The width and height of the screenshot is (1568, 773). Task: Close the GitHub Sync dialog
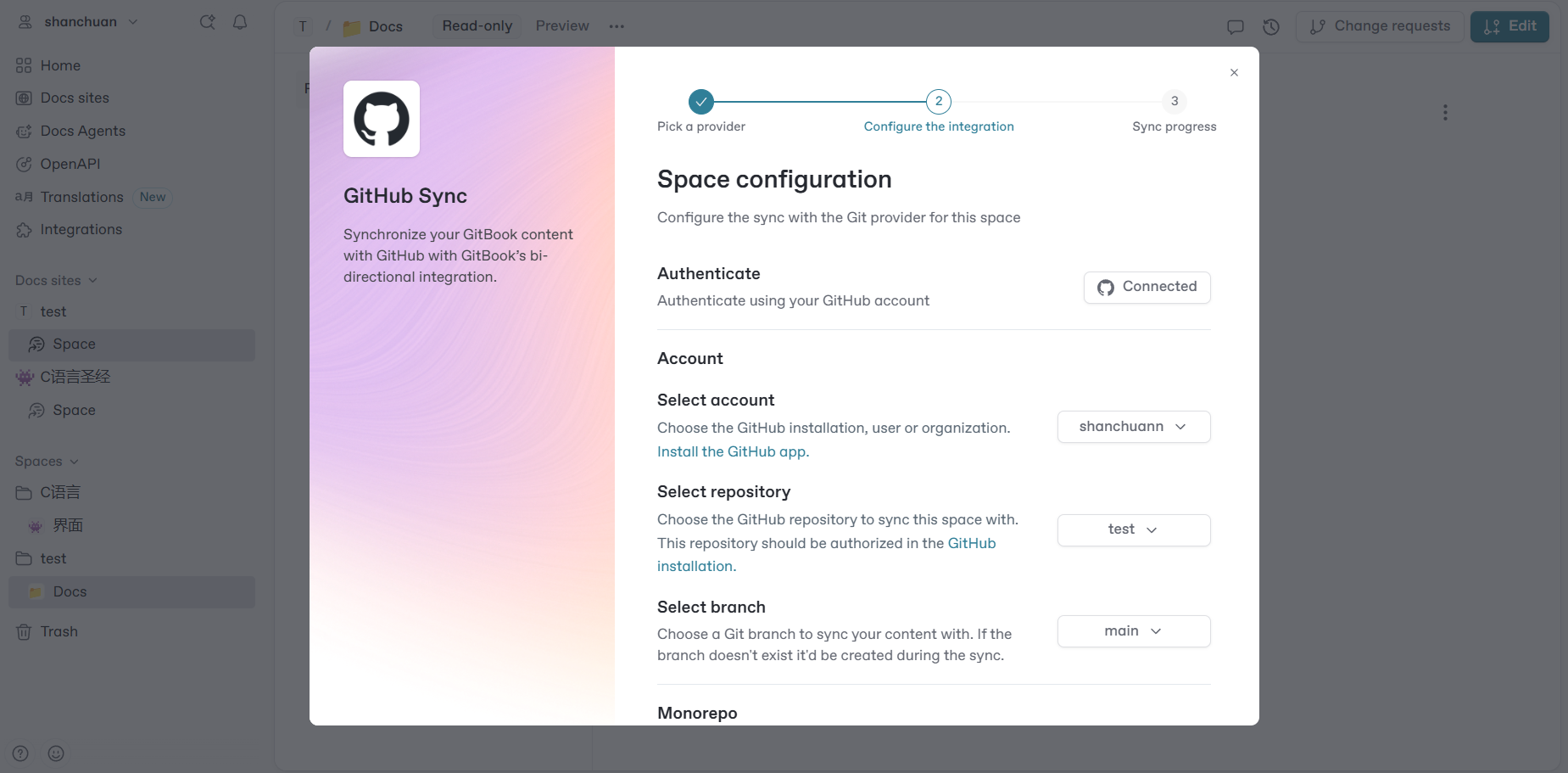(1234, 73)
